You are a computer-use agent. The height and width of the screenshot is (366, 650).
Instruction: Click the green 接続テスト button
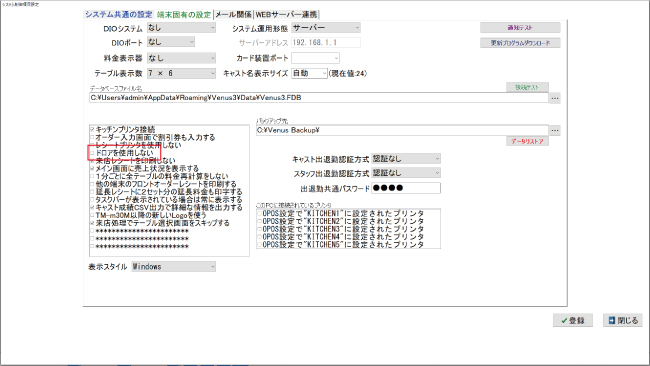(x=527, y=87)
